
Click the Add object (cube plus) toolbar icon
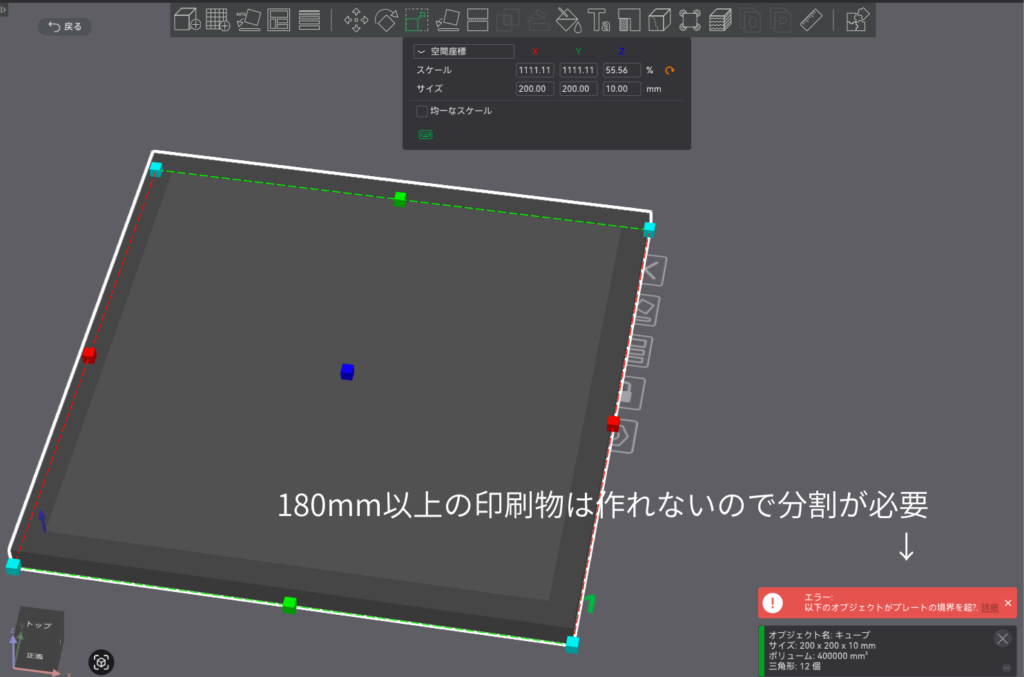point(187,19)
